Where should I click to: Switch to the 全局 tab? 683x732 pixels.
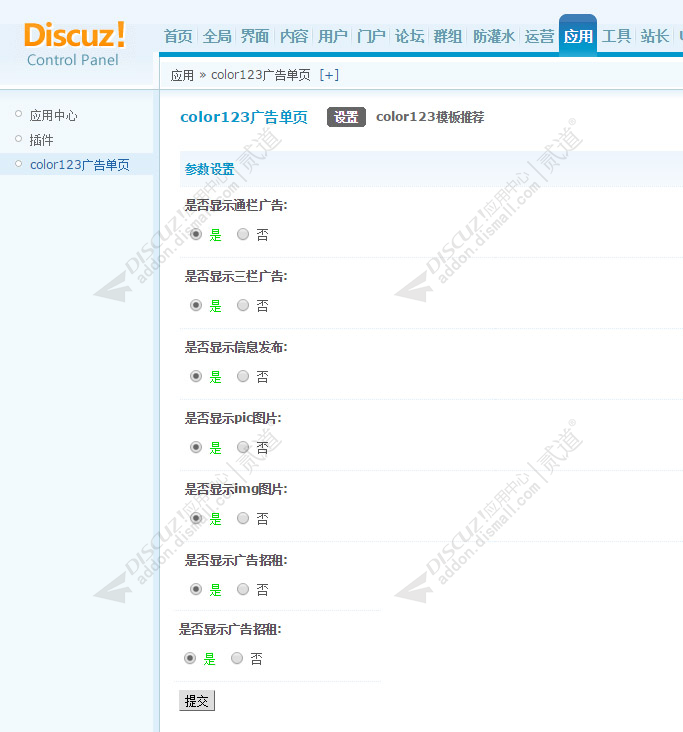pyautogui.click(x=217, y=36)
